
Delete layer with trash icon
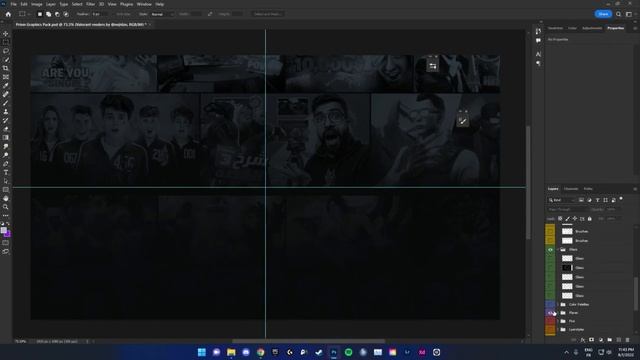pos(627,340)
